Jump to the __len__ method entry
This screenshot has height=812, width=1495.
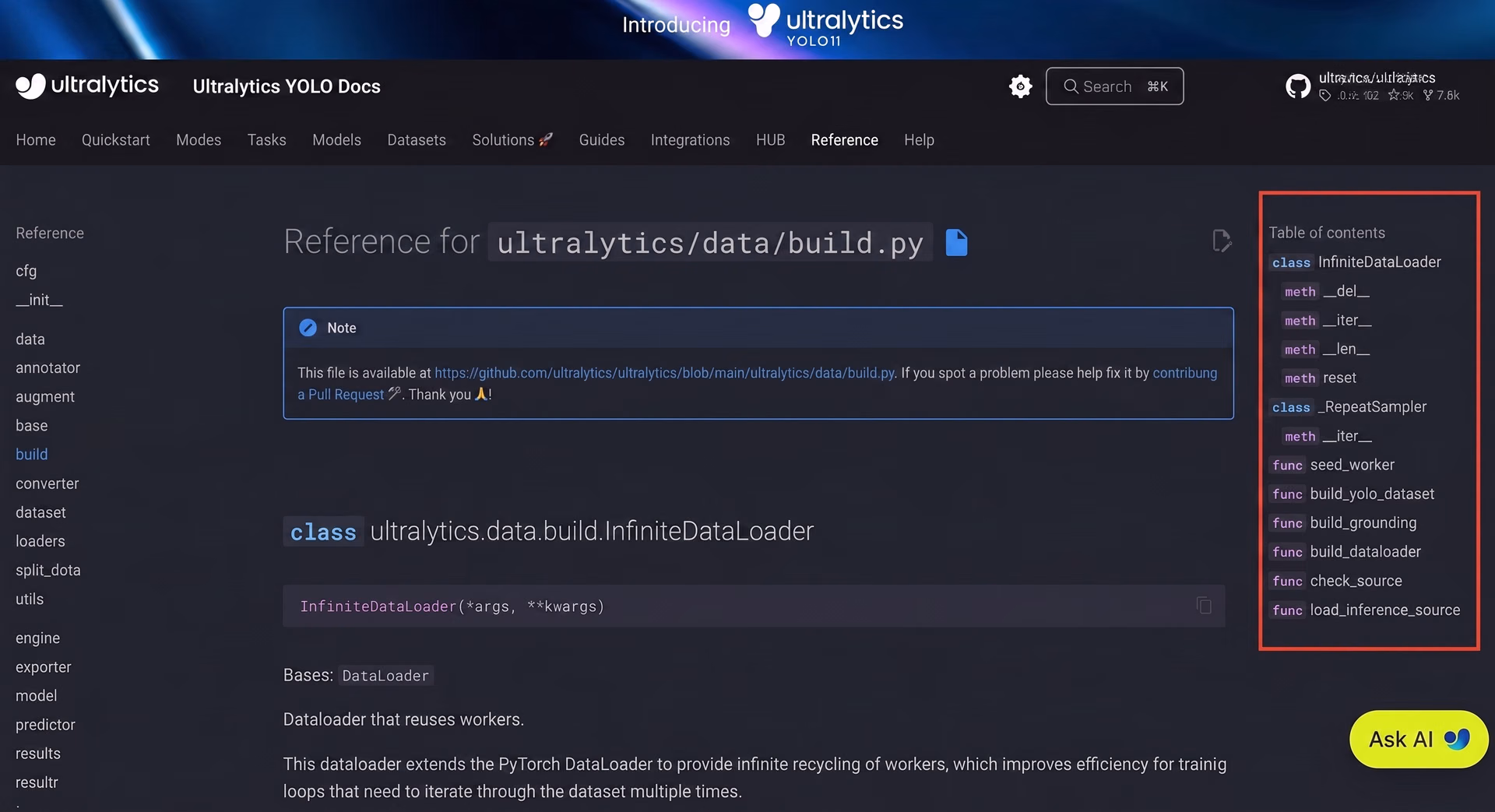pos(1326,349)
